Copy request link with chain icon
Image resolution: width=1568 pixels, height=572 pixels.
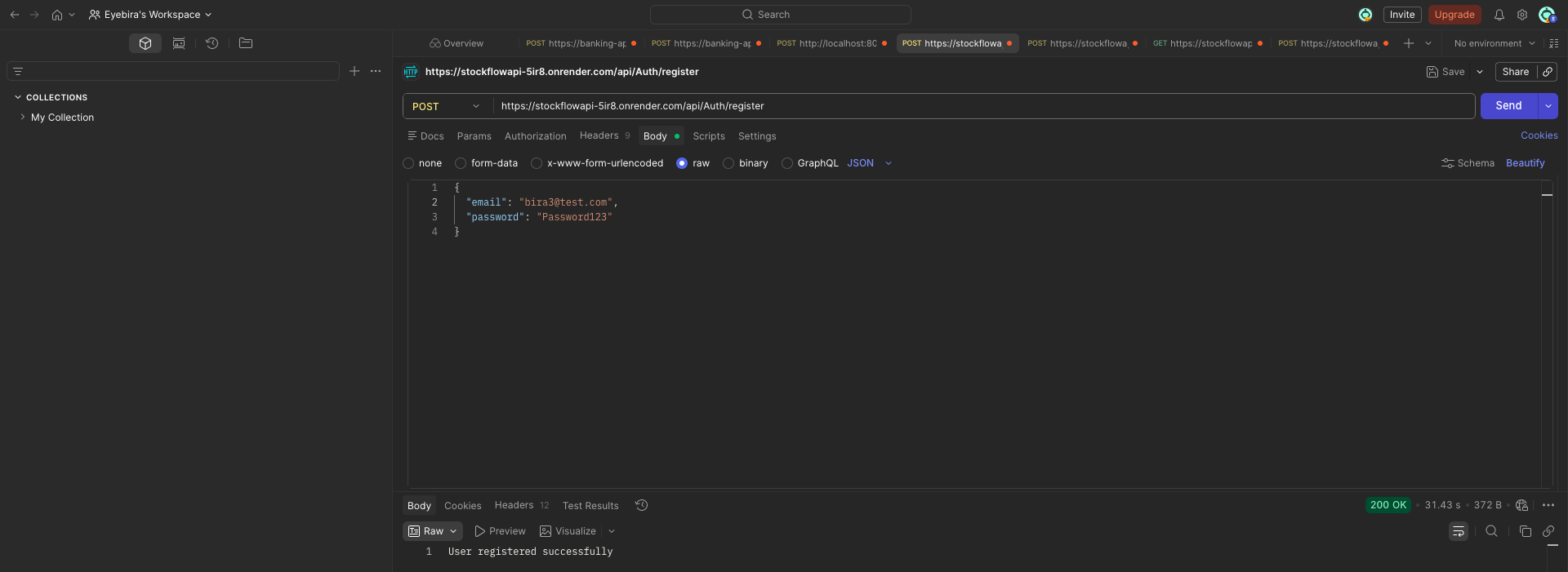[1548, 72]
